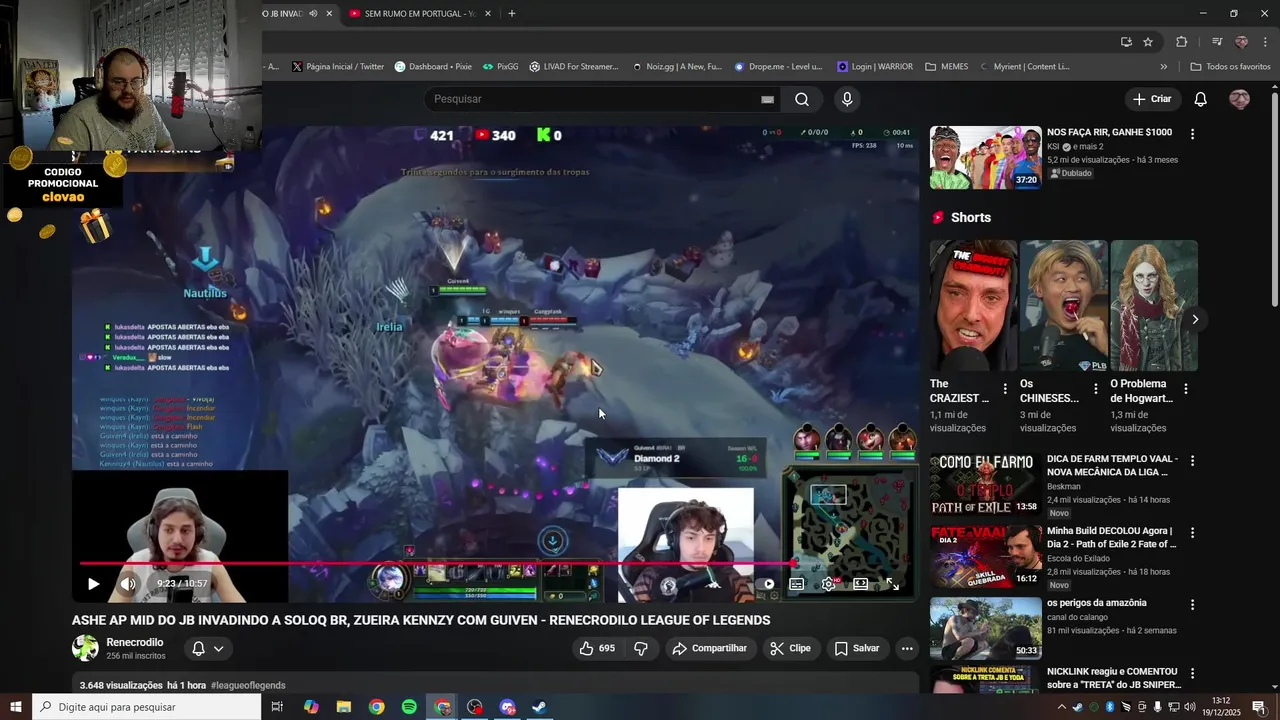
Task: Open options for 'Minha Build DECOLOU Agora'
Action: coord(1192,533)
